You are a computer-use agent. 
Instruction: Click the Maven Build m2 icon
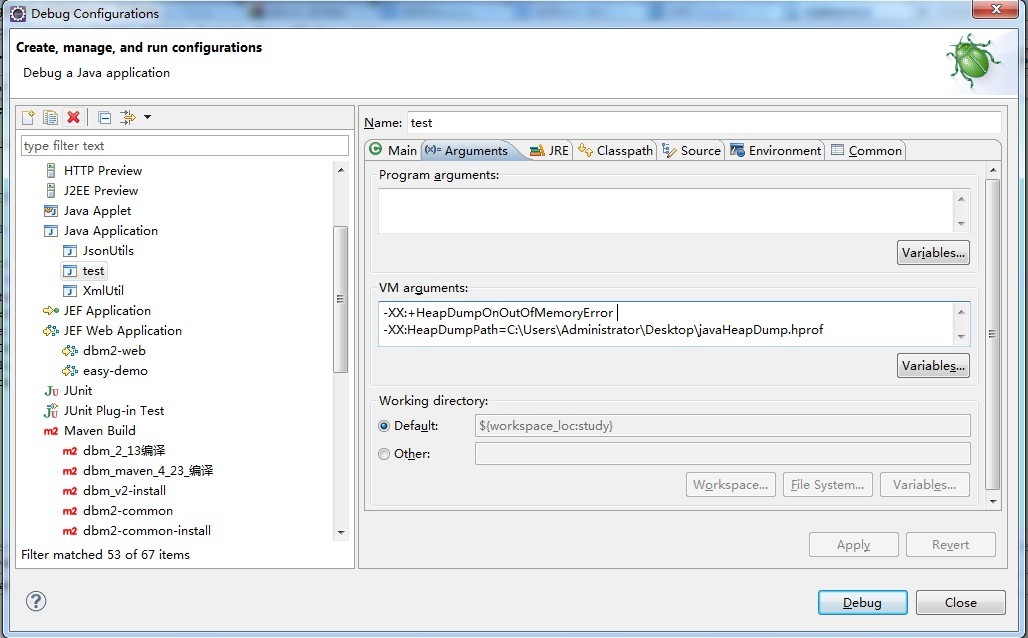(51, 431)
